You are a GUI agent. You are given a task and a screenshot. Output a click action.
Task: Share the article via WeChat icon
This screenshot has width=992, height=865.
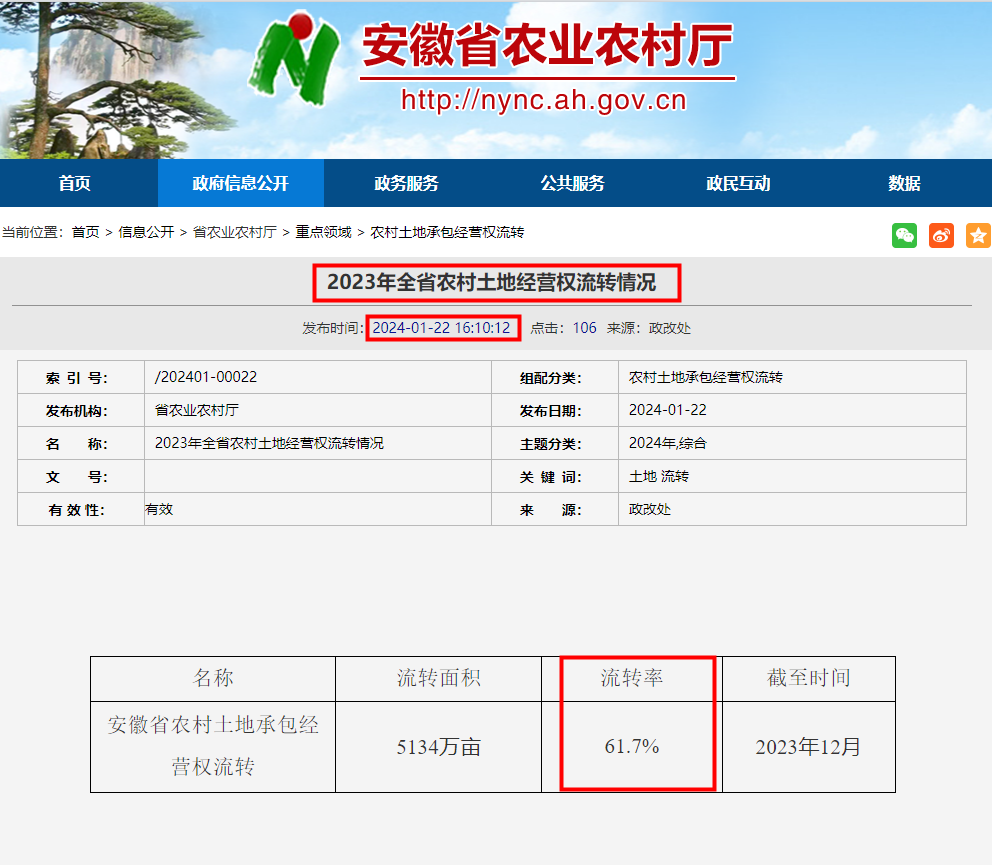(904, 235)
